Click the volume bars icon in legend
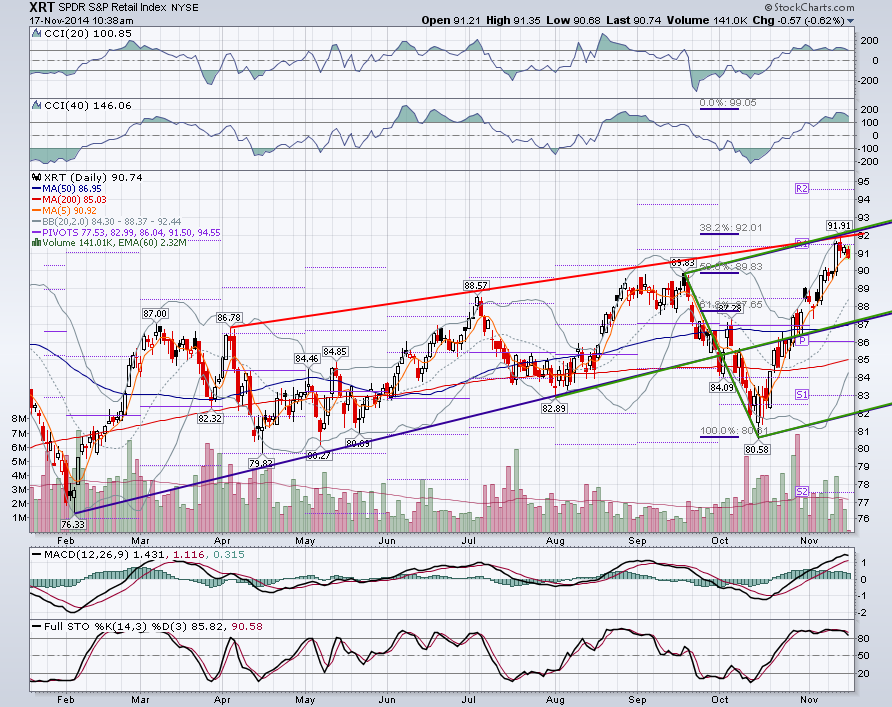The height and width of the screenshot is (707, 892). tap(37, 243)
